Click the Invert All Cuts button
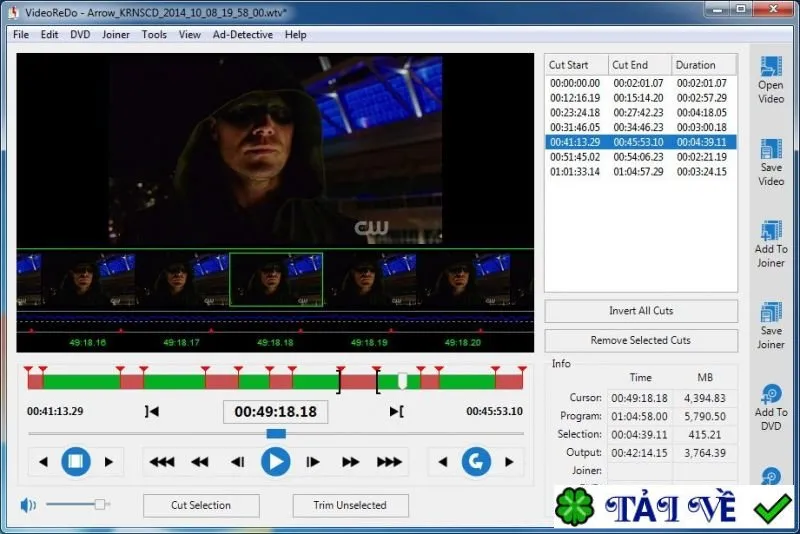 (641, 311)
